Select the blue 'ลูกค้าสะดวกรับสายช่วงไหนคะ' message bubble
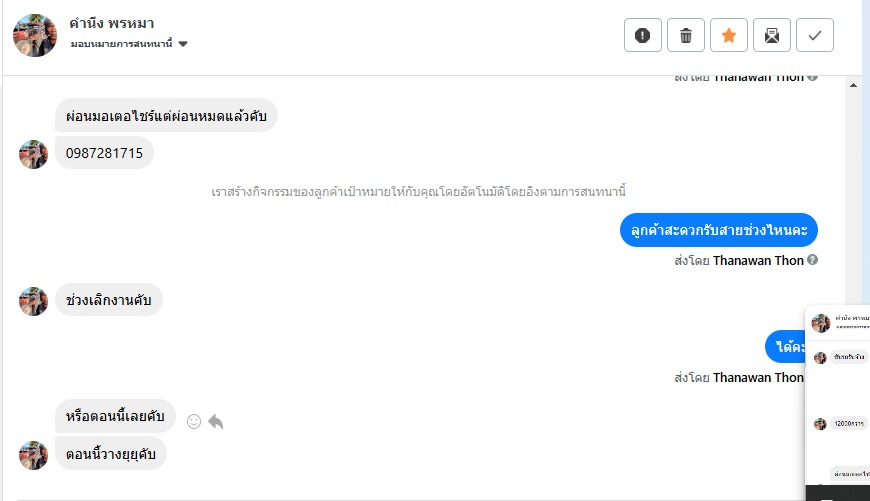The height and width of the screenshot is (501, 870). [718, 230]
